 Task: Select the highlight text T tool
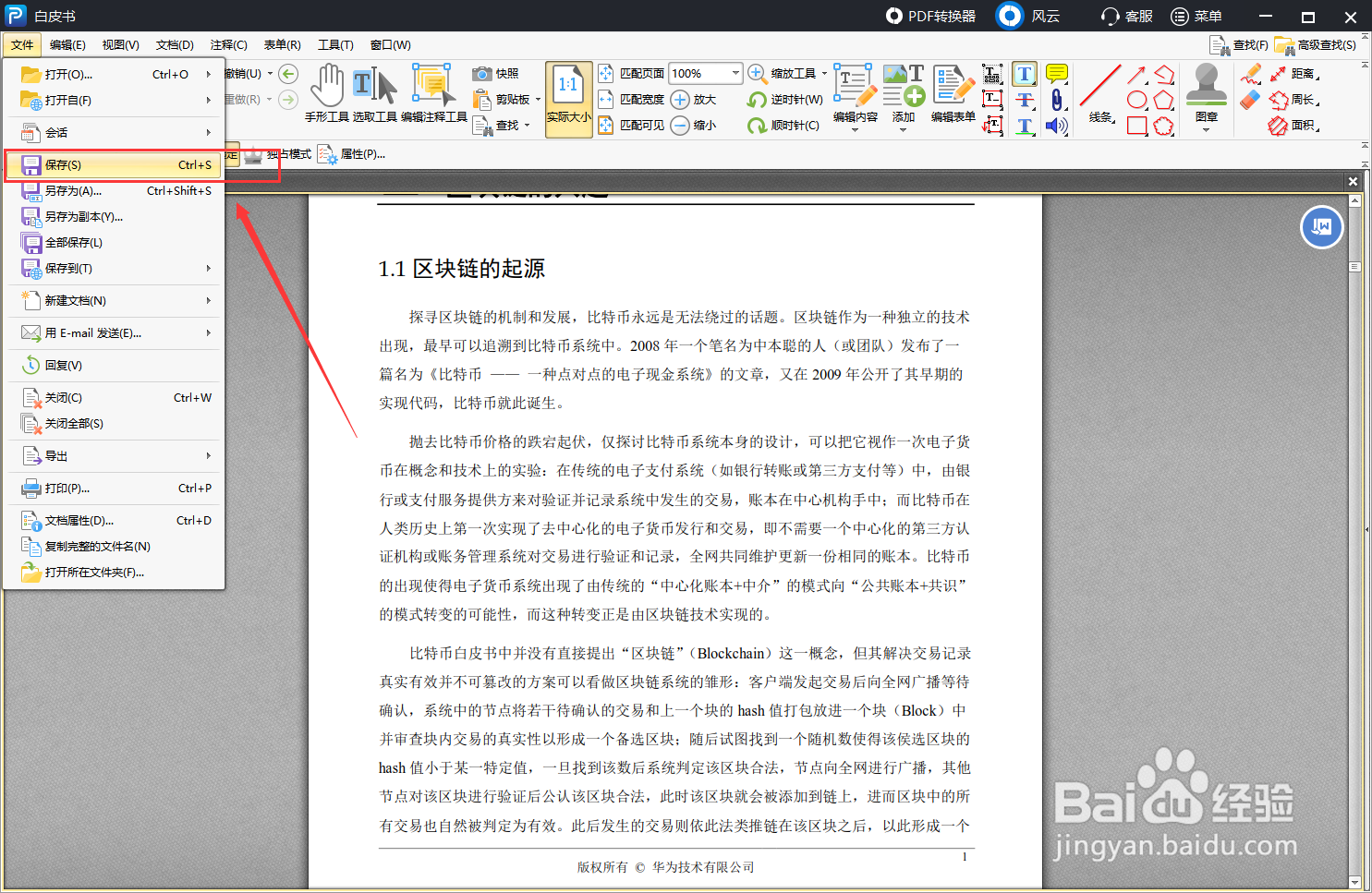coord(1025,74)
